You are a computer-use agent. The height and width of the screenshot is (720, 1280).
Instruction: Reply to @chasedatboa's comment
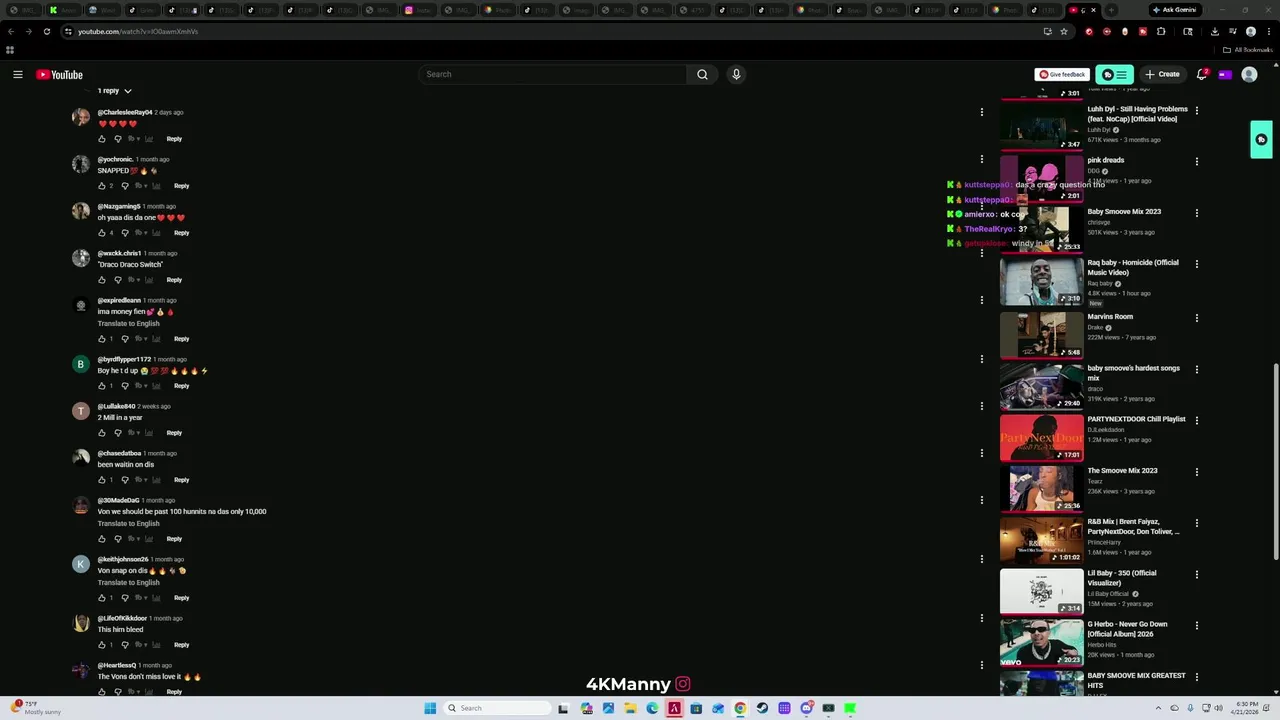pos(181,480)
